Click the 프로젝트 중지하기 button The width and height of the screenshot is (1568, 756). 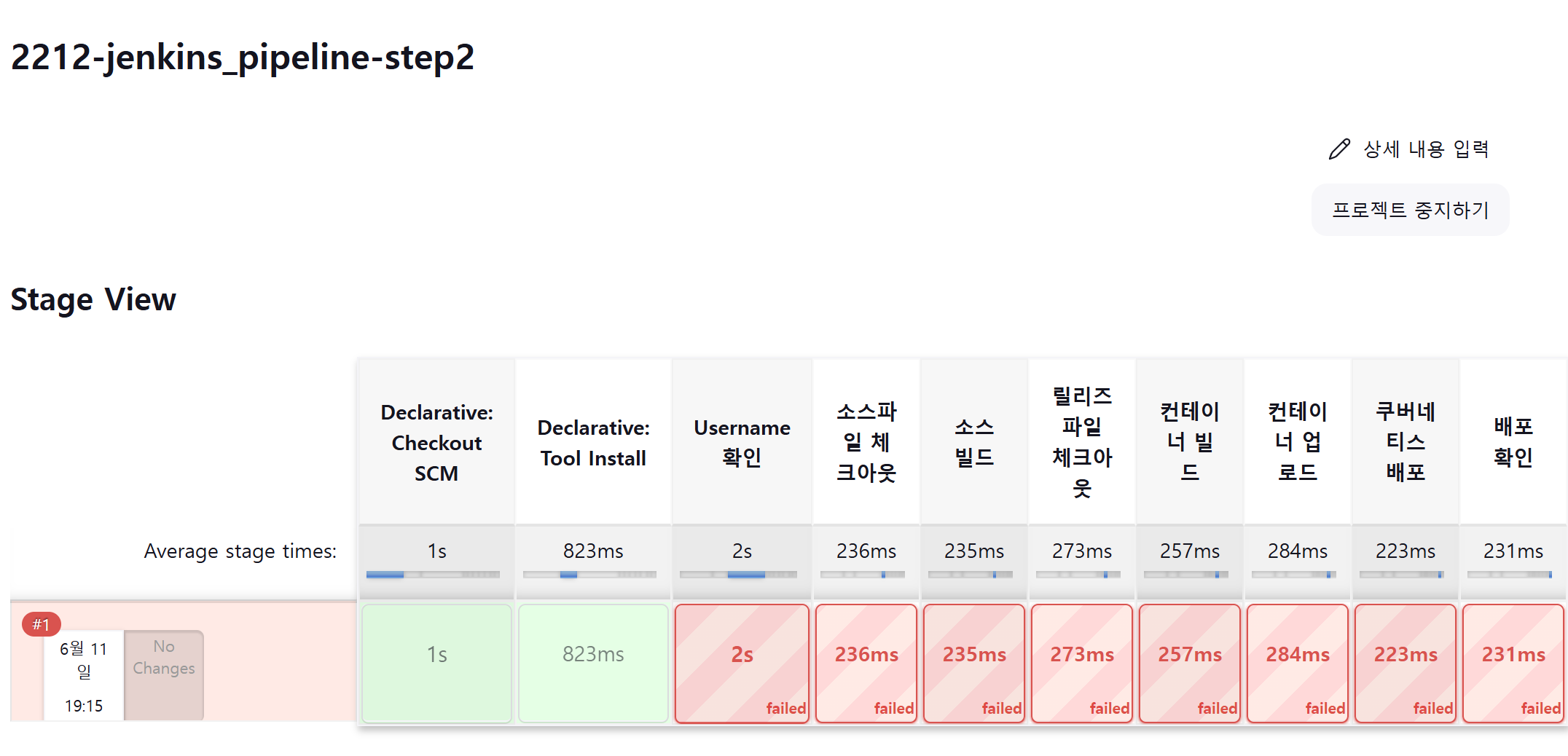(1410, 210)
